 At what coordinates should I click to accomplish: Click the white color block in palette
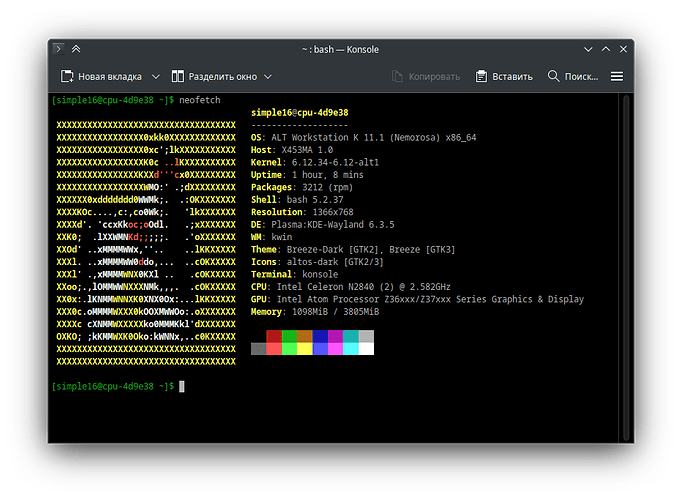point(366,349)
